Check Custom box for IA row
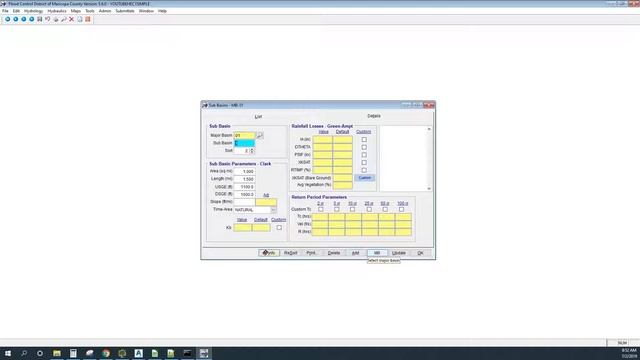The image size is (640, 360). pyautogui.click(x=364, y=140)
